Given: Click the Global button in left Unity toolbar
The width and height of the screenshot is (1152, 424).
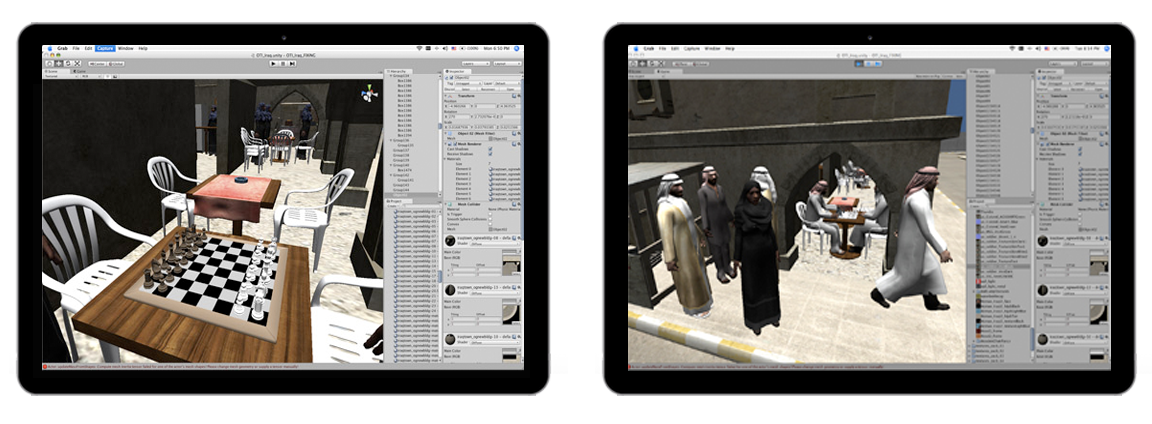Looking at the screenshot, I should pos(116,63).
